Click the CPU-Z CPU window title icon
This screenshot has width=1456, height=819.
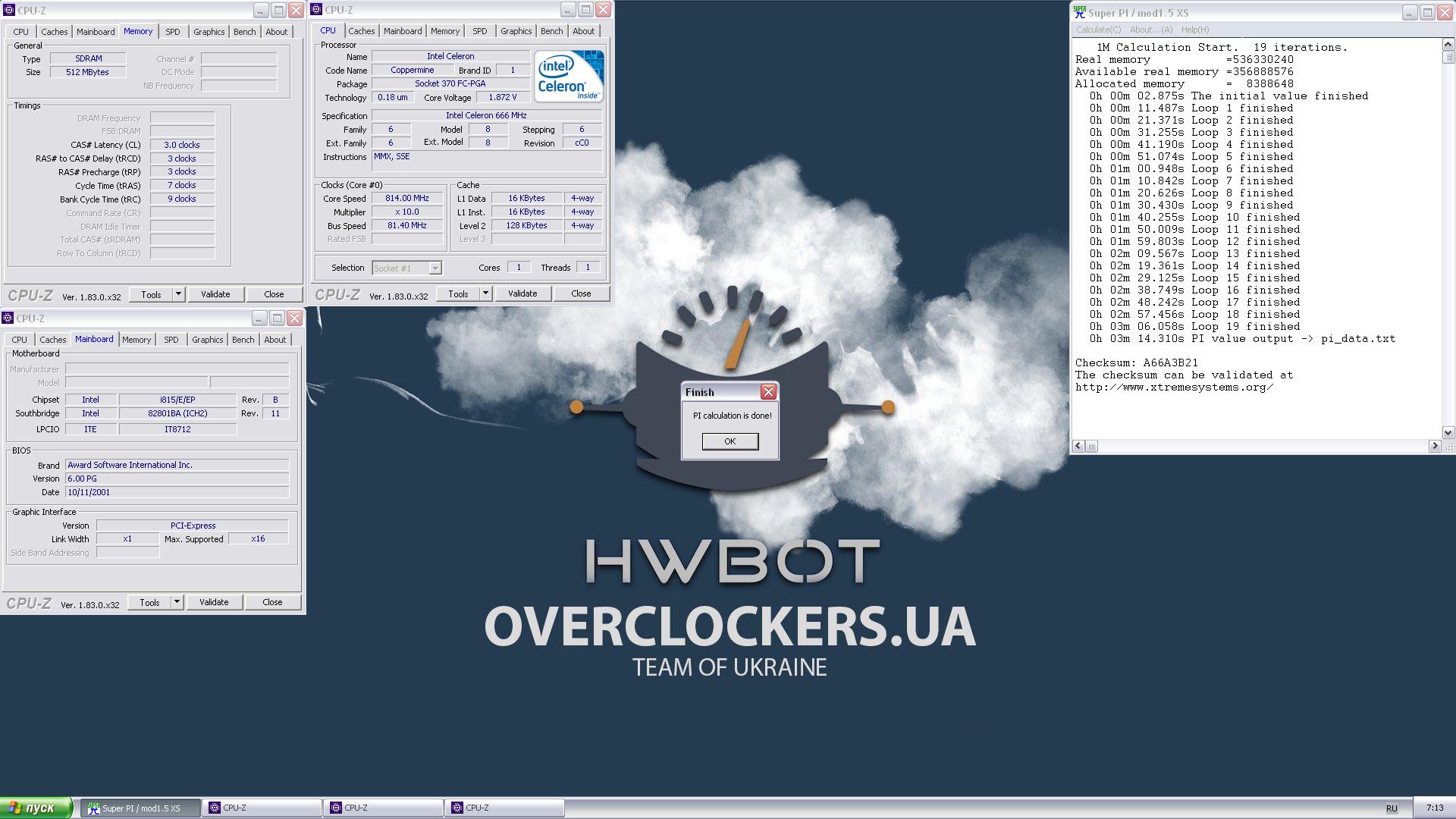pos(316,10)
